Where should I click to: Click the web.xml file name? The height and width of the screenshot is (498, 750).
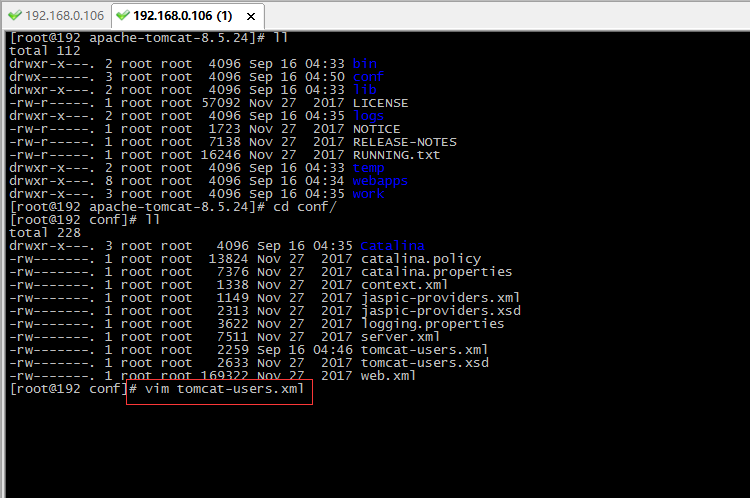(x=388, y=376)
